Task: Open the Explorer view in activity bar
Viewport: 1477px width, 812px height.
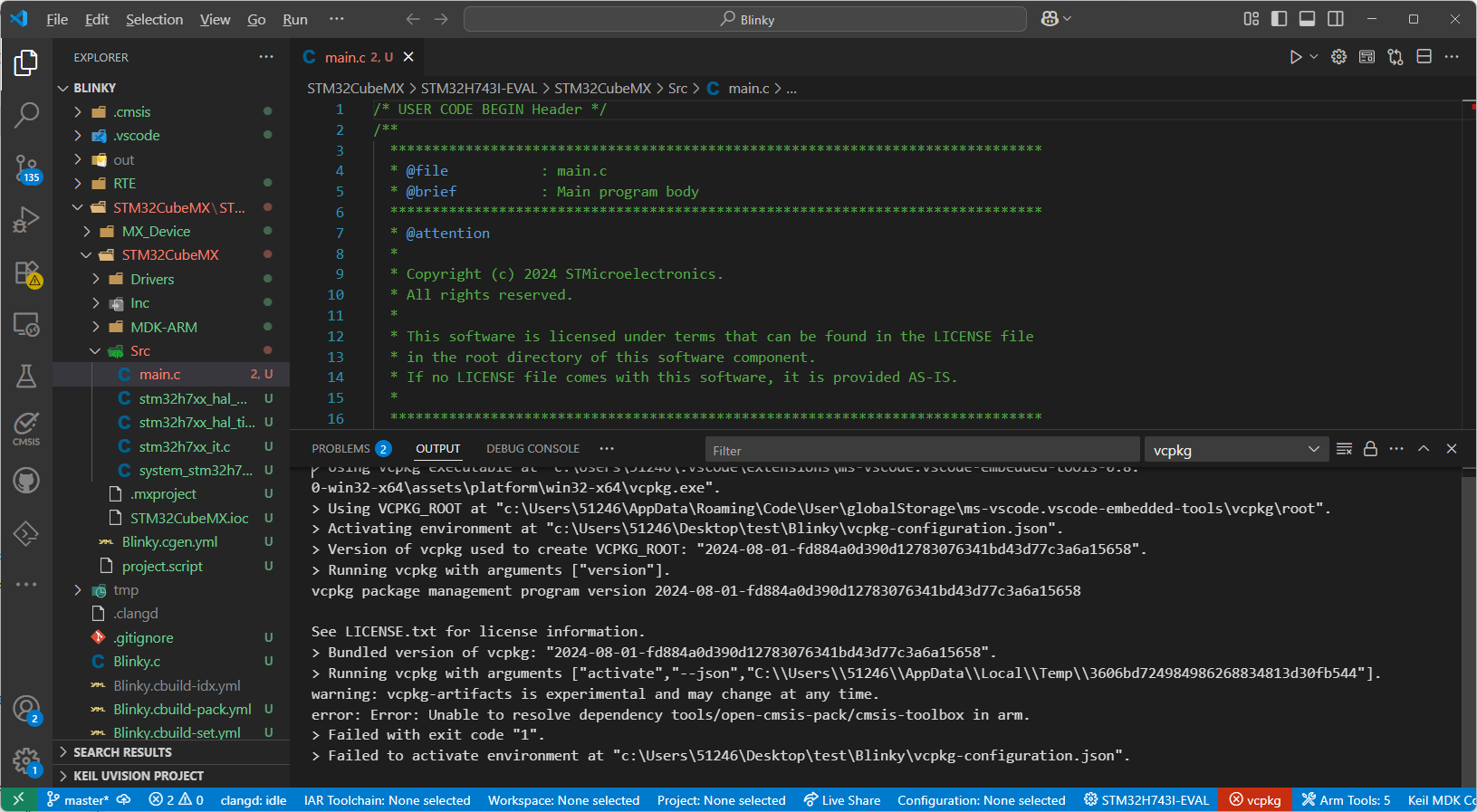Action: pyautogui.click(x=26, y=62)
